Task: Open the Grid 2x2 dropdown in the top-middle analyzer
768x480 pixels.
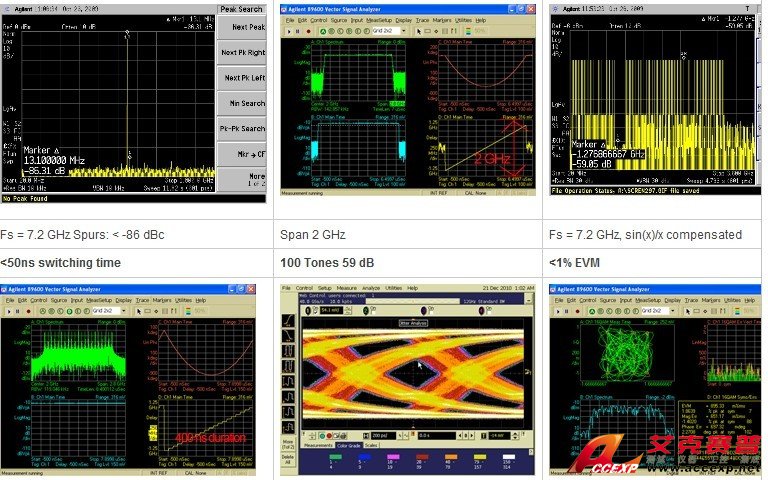Action: pos(385,31)
